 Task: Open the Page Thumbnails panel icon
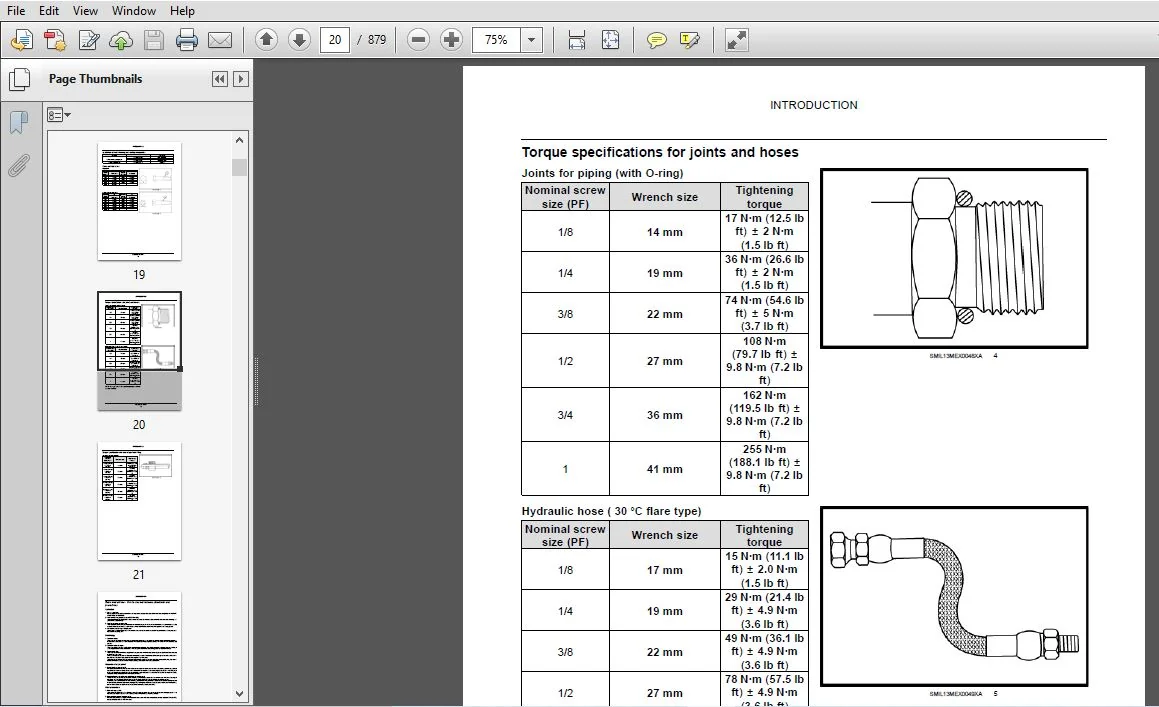point(19,79)
